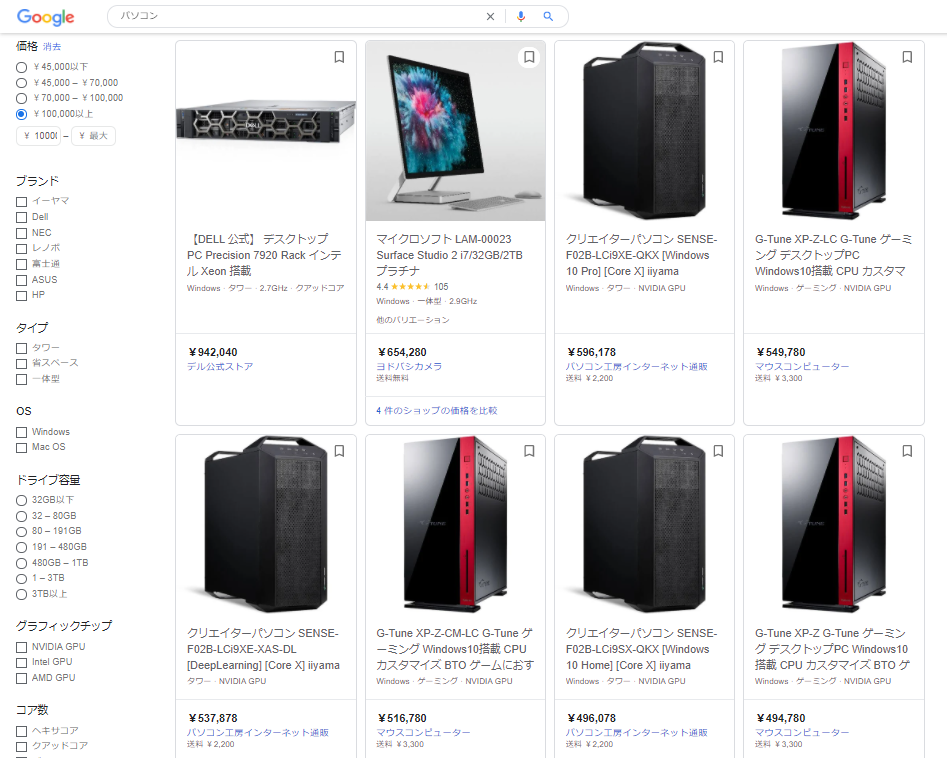Clear the price filter via 消去
This screenshot has width=947, height=758.
(52, 47)
